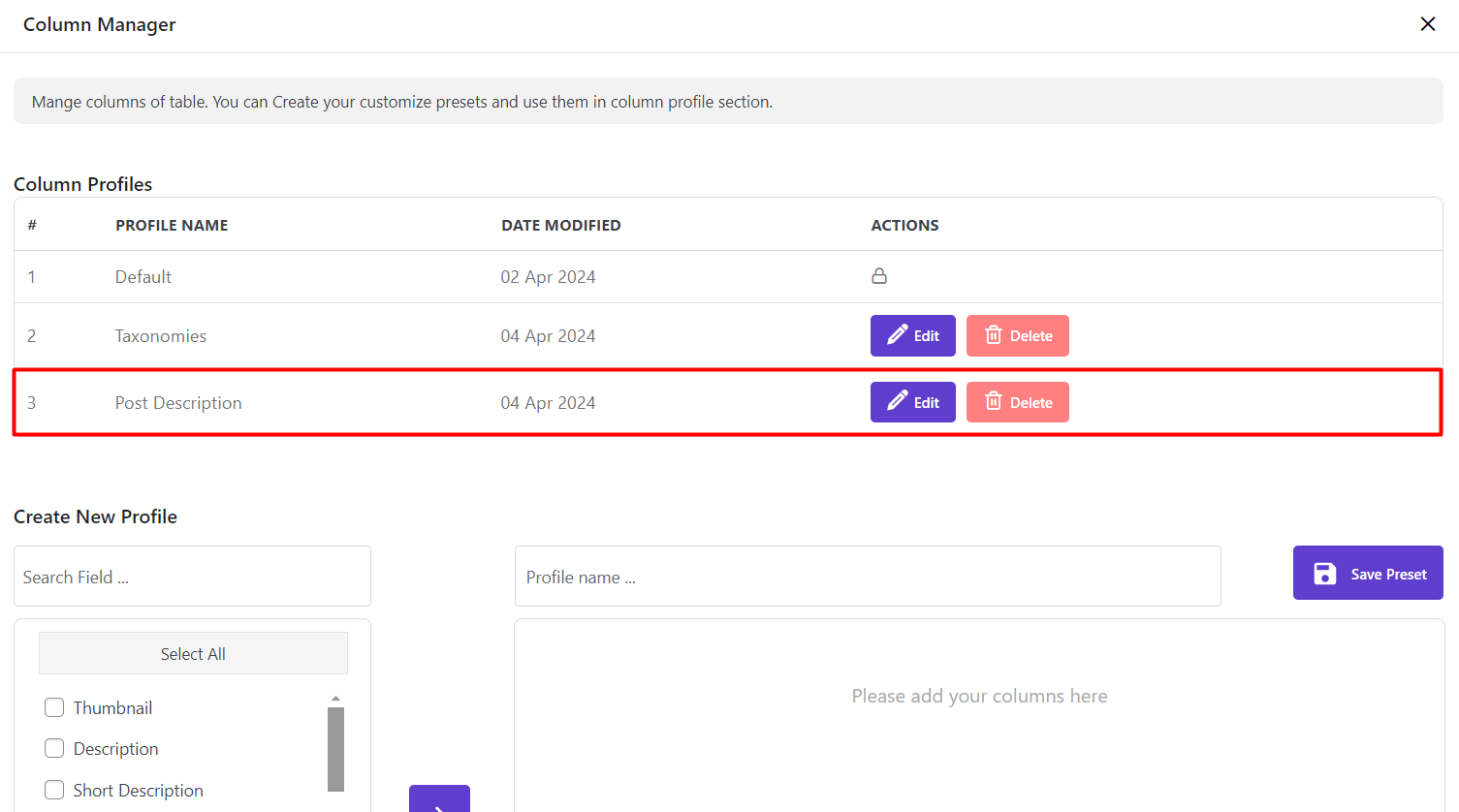Click the trash icon for Post Description
Image resolution: width=1459 pixels, height=812 pixels.
coord(994,402)
